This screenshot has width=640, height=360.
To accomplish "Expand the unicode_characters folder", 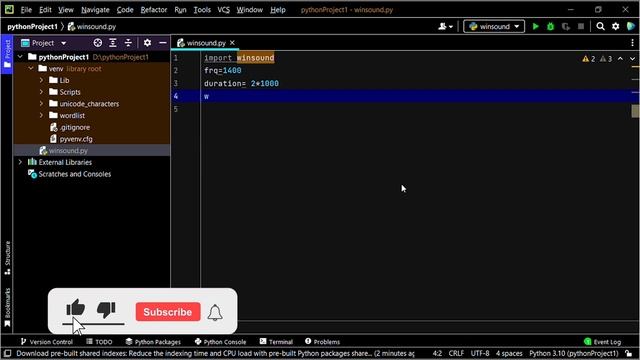I will [41, 104].
